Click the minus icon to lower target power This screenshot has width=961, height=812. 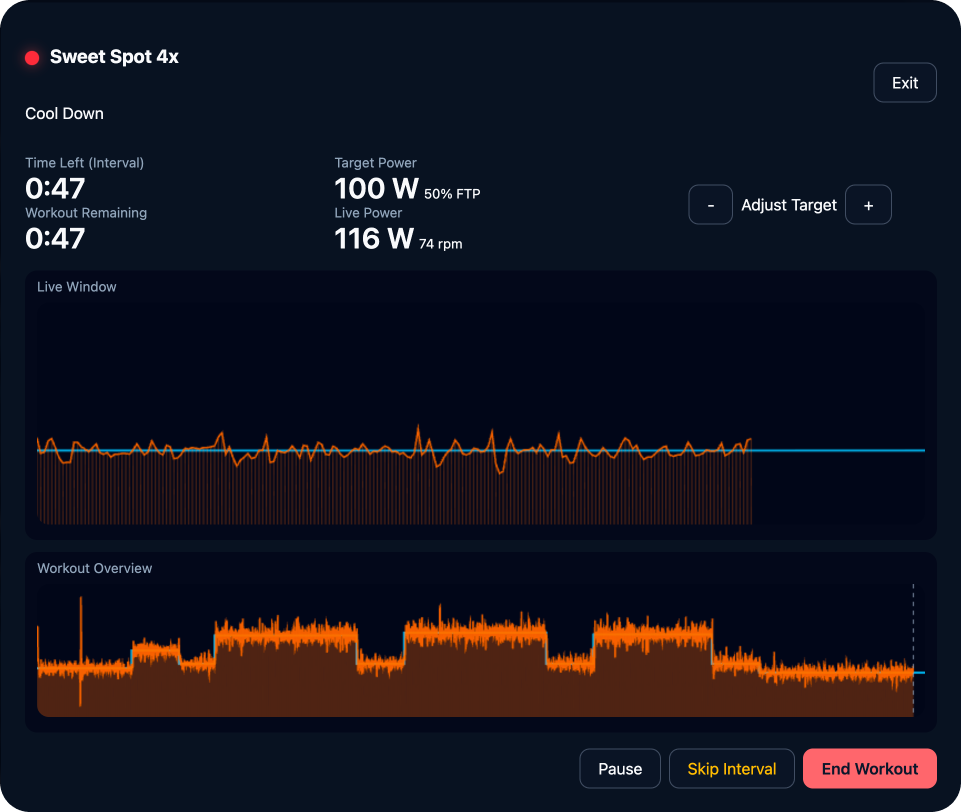[x=710, y=204]
